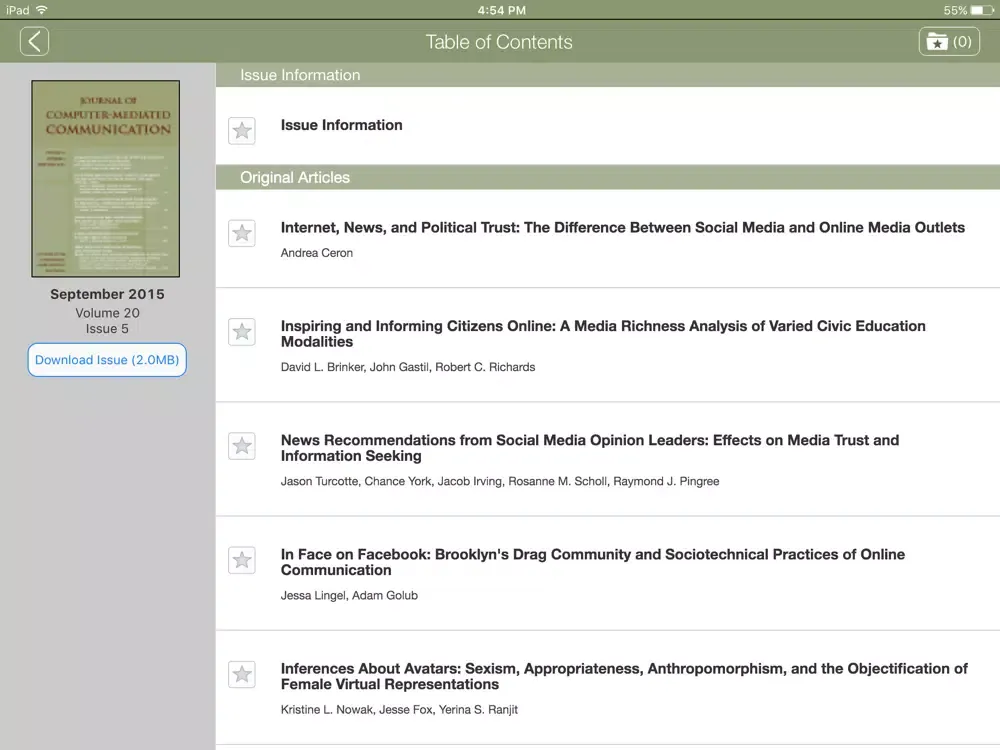Open the saved articles folder (0)

coord(949,41)
